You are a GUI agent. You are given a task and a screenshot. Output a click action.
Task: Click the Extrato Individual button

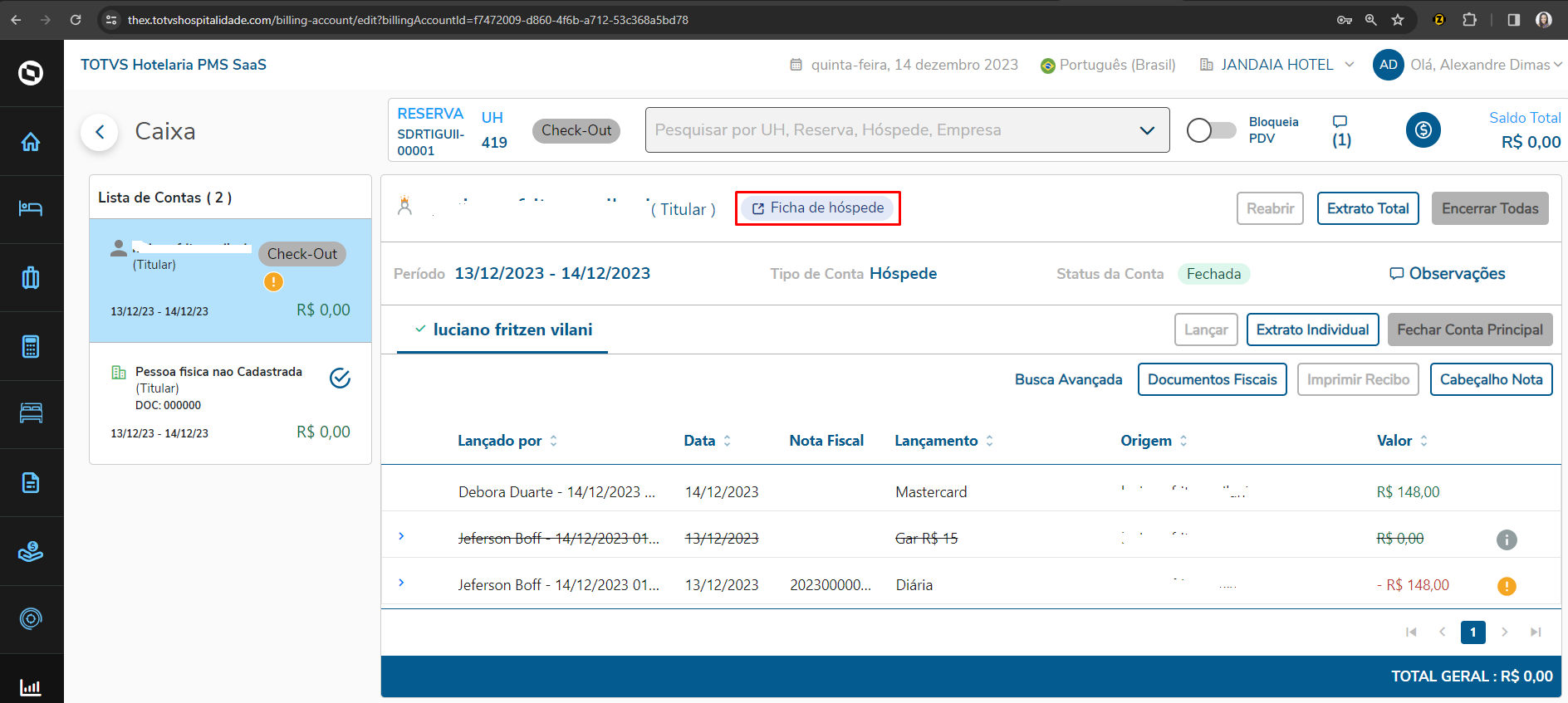1312,330
